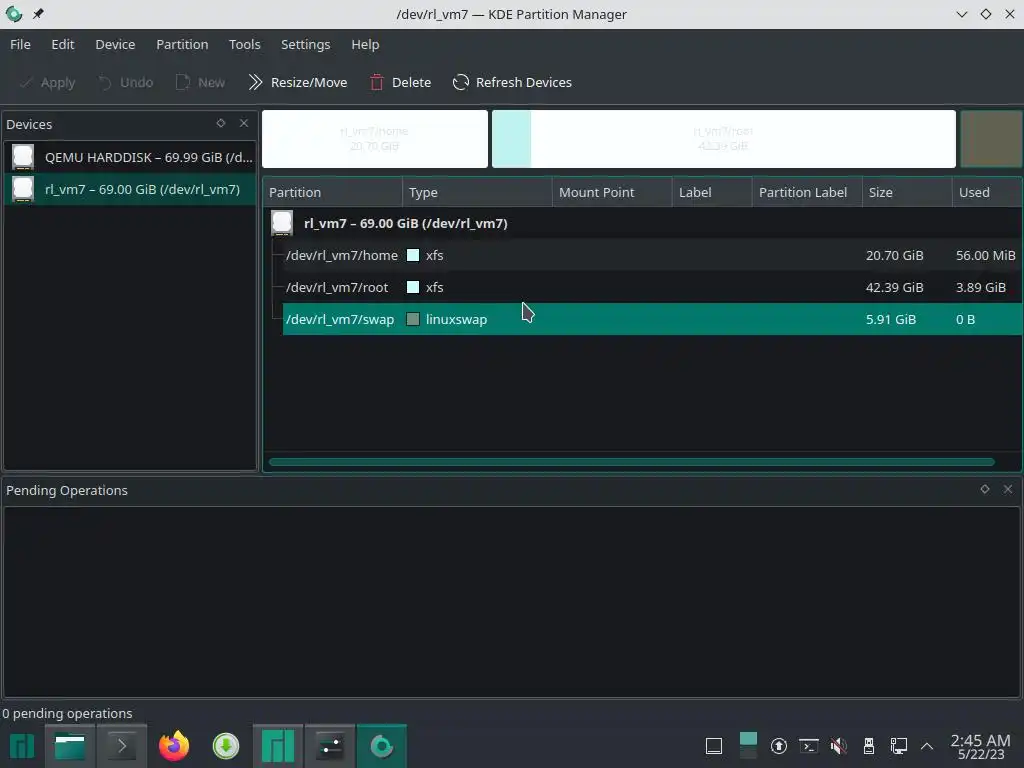Sort by the Label column header
This screenshot has width=1024, height=768.
[712, 192]
